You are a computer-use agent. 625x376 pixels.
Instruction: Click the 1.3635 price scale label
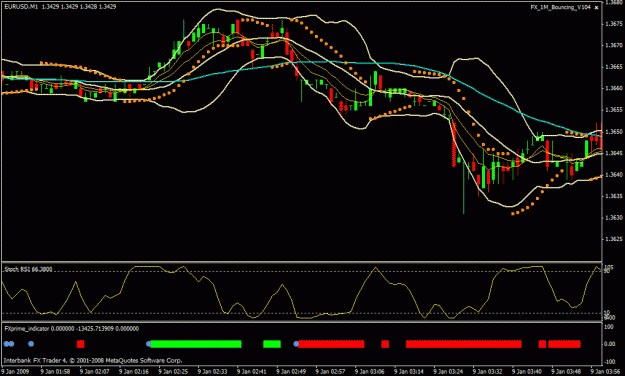pyautogui.click(x=614, y=196)
